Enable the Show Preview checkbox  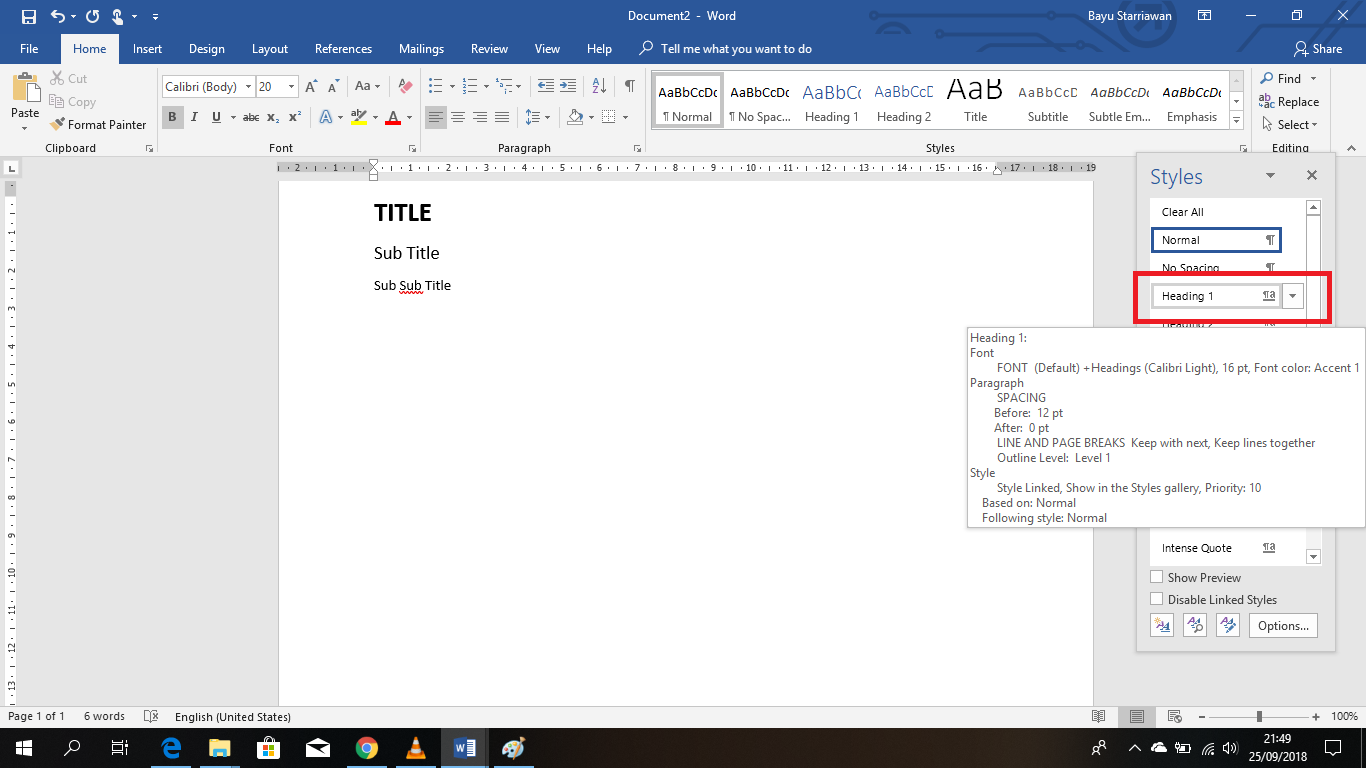(1157, 577)
